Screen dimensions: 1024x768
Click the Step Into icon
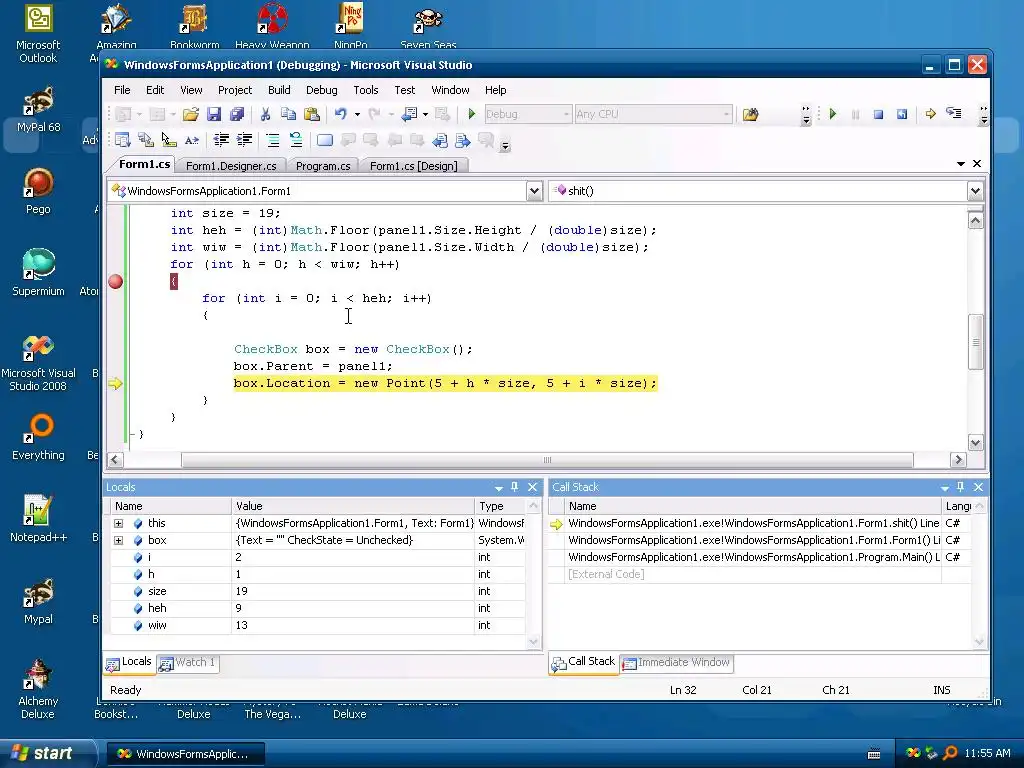tap(953, 114)
